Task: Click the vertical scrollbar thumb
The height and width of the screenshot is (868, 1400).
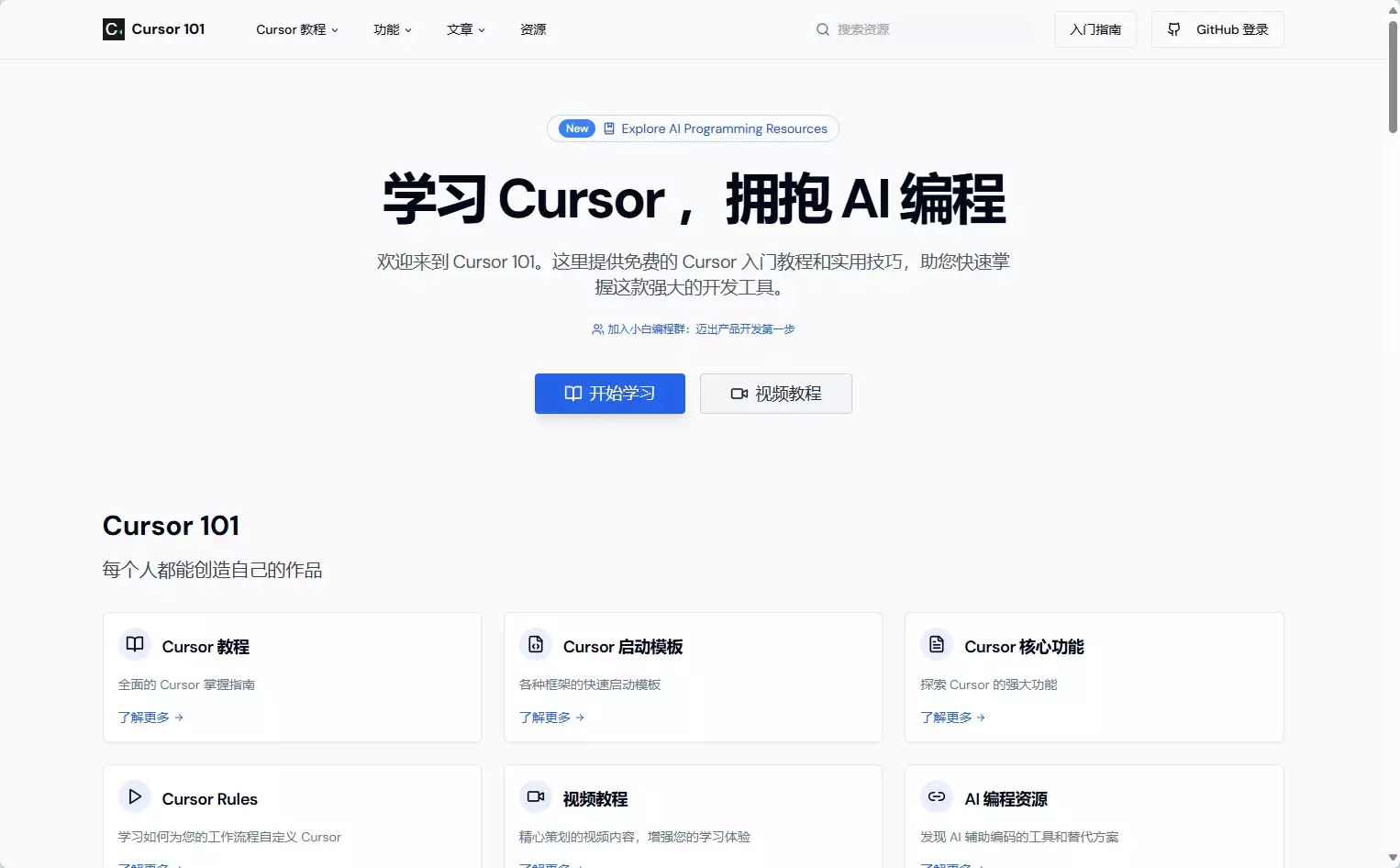Action: click(x=1393, y=77)
